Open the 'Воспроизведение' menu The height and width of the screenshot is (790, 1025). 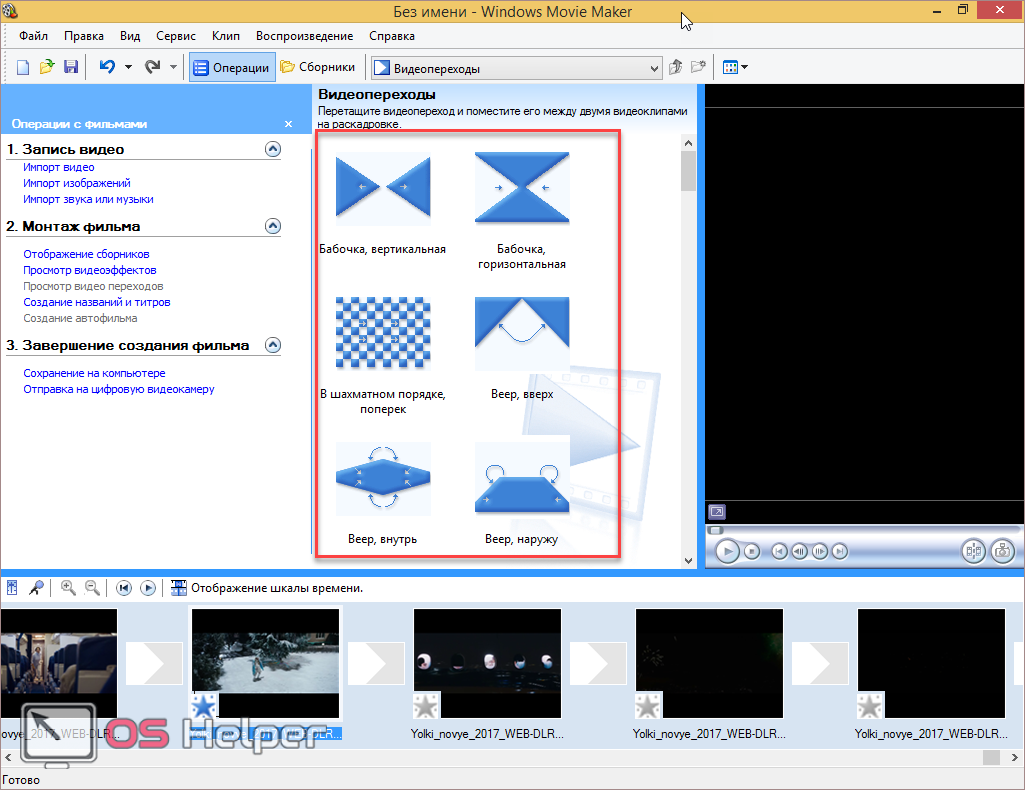coord(304,36)
